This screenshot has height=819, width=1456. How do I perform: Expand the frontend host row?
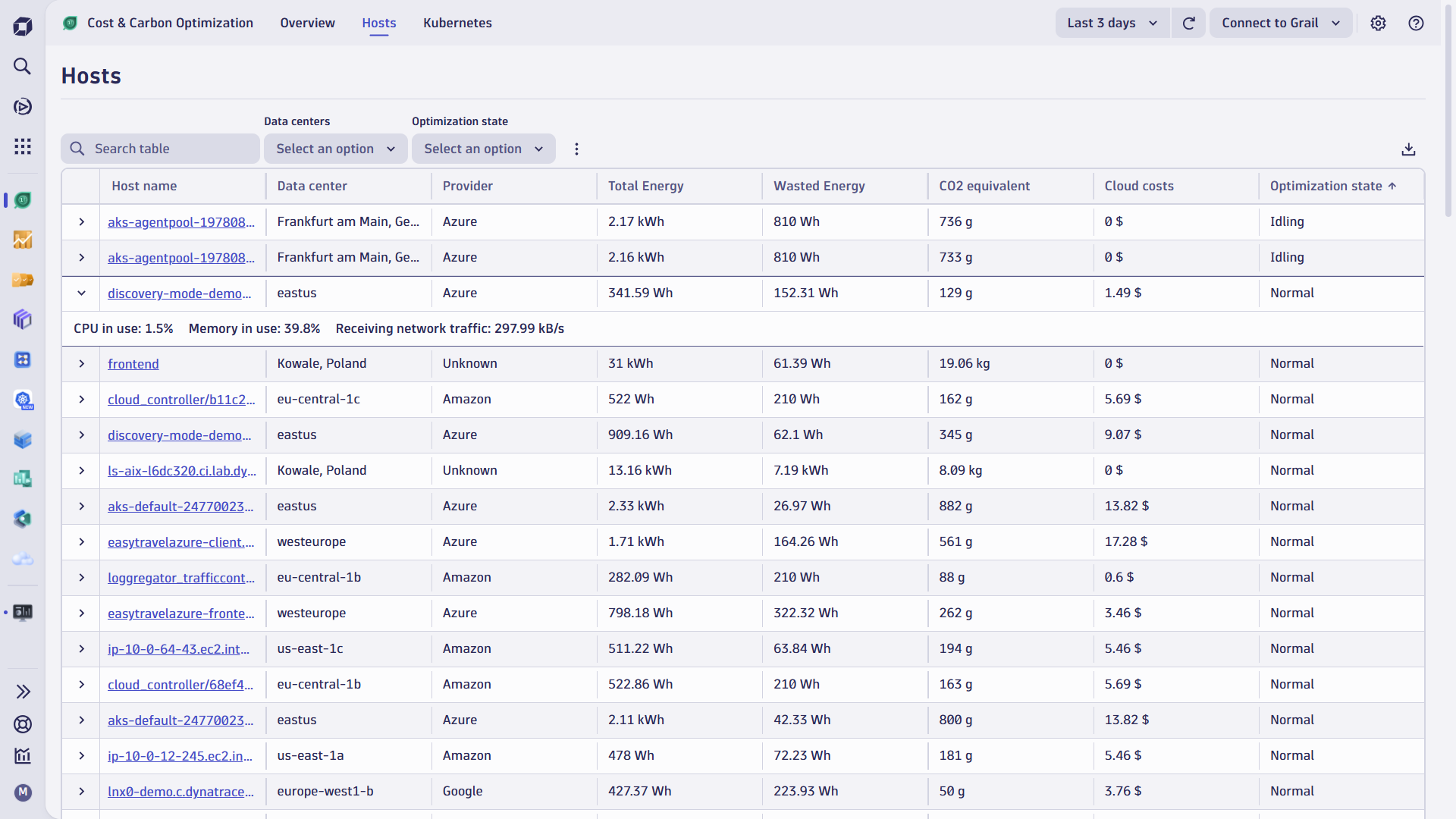(x=81, y=364)
